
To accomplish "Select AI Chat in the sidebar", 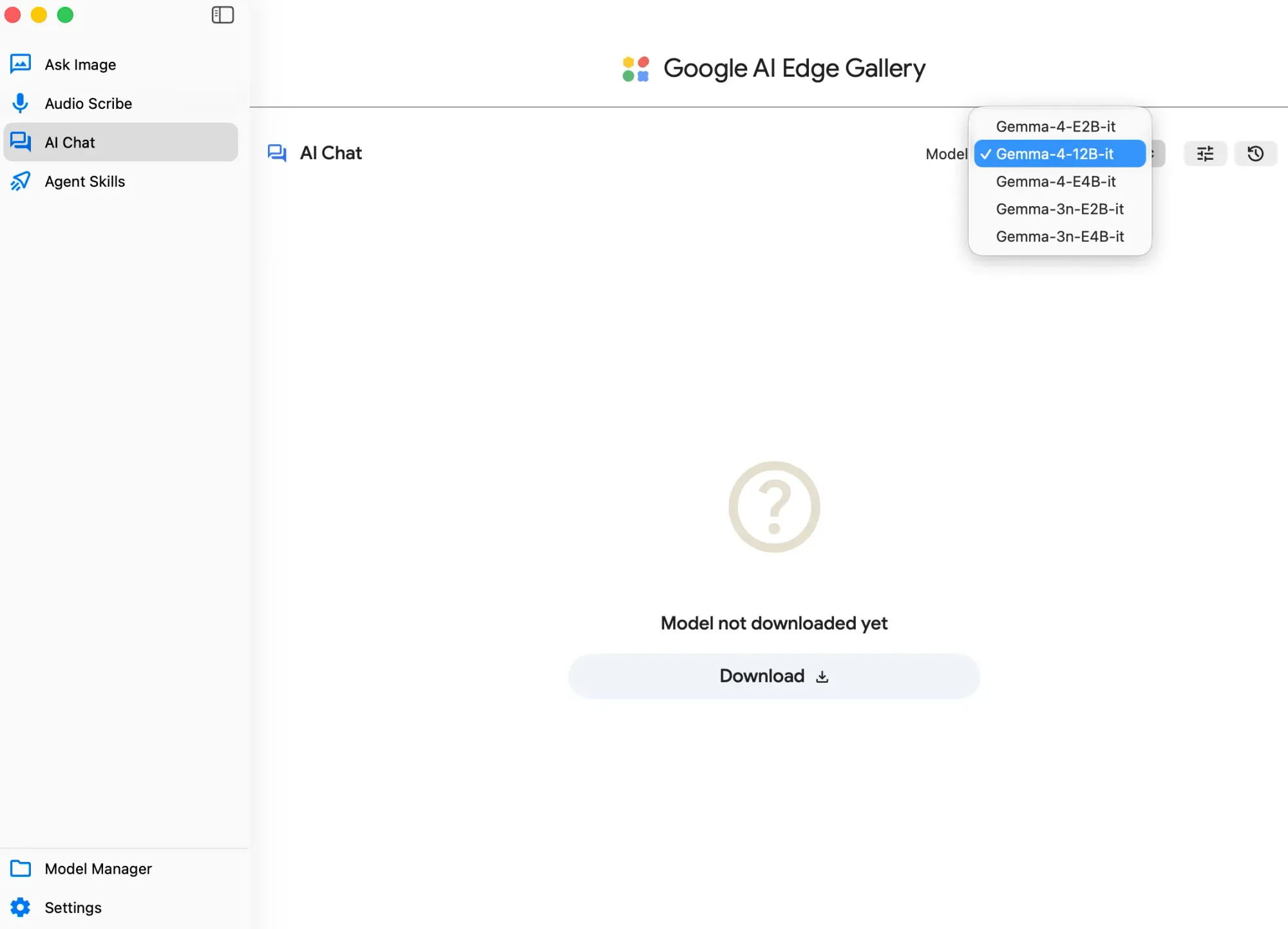I will point(120,142).
